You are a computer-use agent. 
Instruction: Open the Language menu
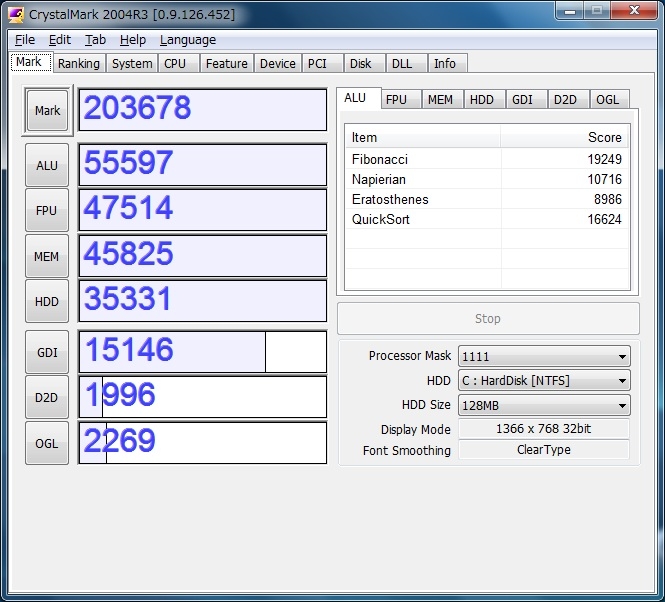click(187, 40)
